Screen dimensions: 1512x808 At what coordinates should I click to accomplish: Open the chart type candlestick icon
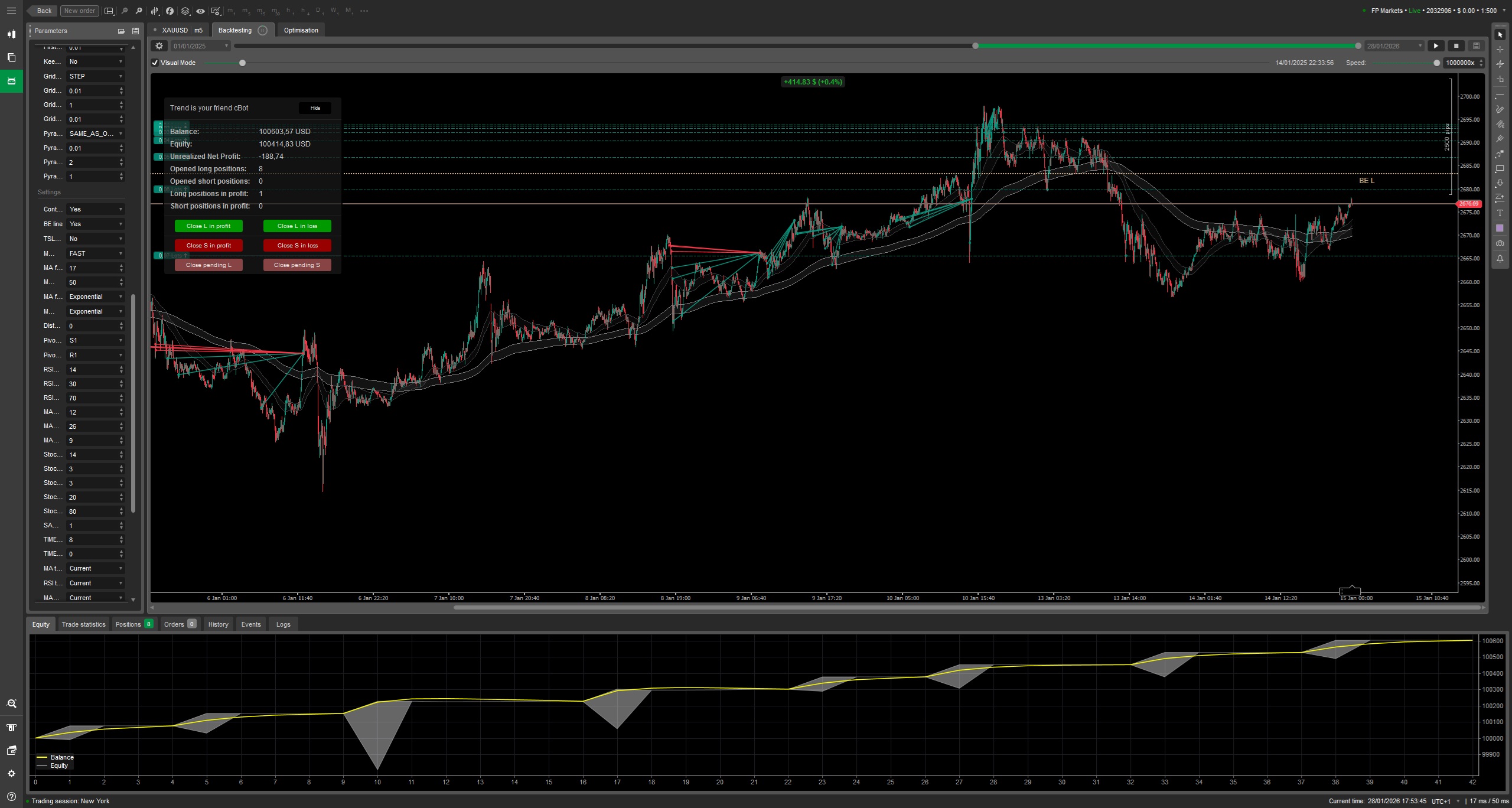coord(155,11)
